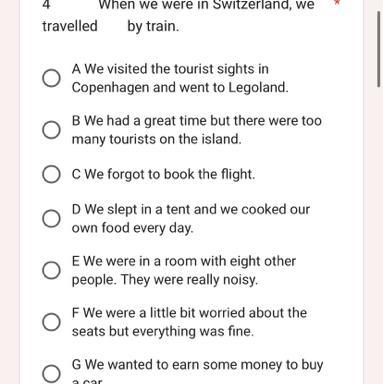The height and width of the screenshot is (384, 383).
Task: Click the question number 4
Action: pos(47,5)
